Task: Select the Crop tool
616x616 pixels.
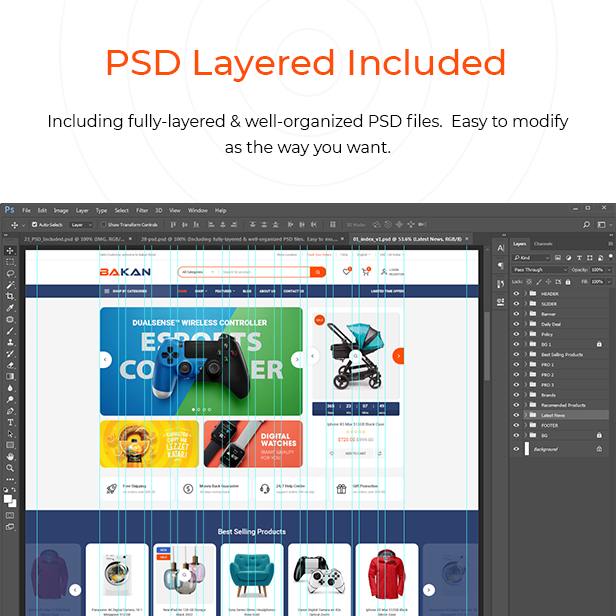Action: point(10,296)
